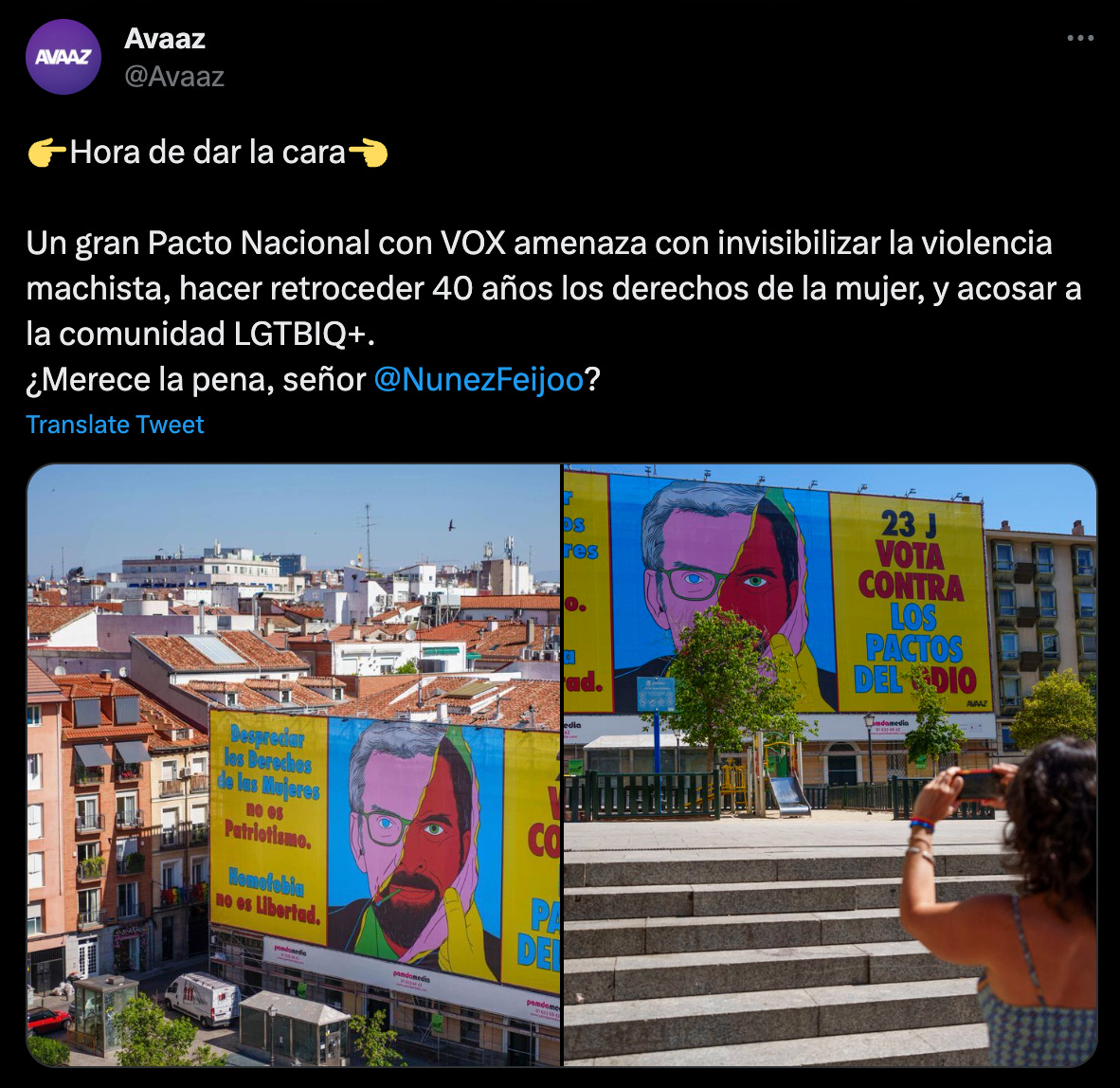Open the left rooftop billboard photo
1120x1088 pixels.
click(294, 765)
